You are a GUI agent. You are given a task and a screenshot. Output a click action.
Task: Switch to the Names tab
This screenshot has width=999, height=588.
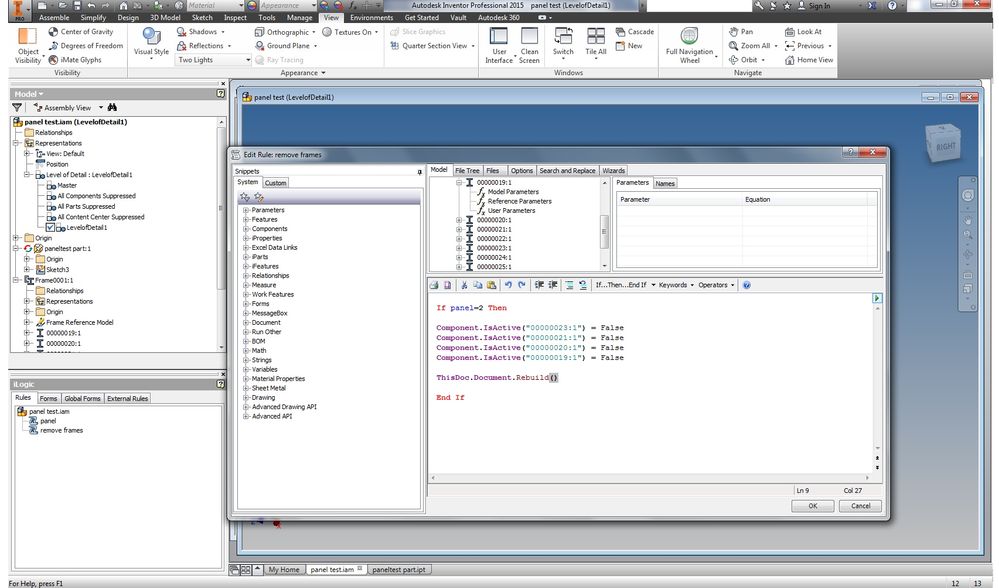(x=665, y=183)
